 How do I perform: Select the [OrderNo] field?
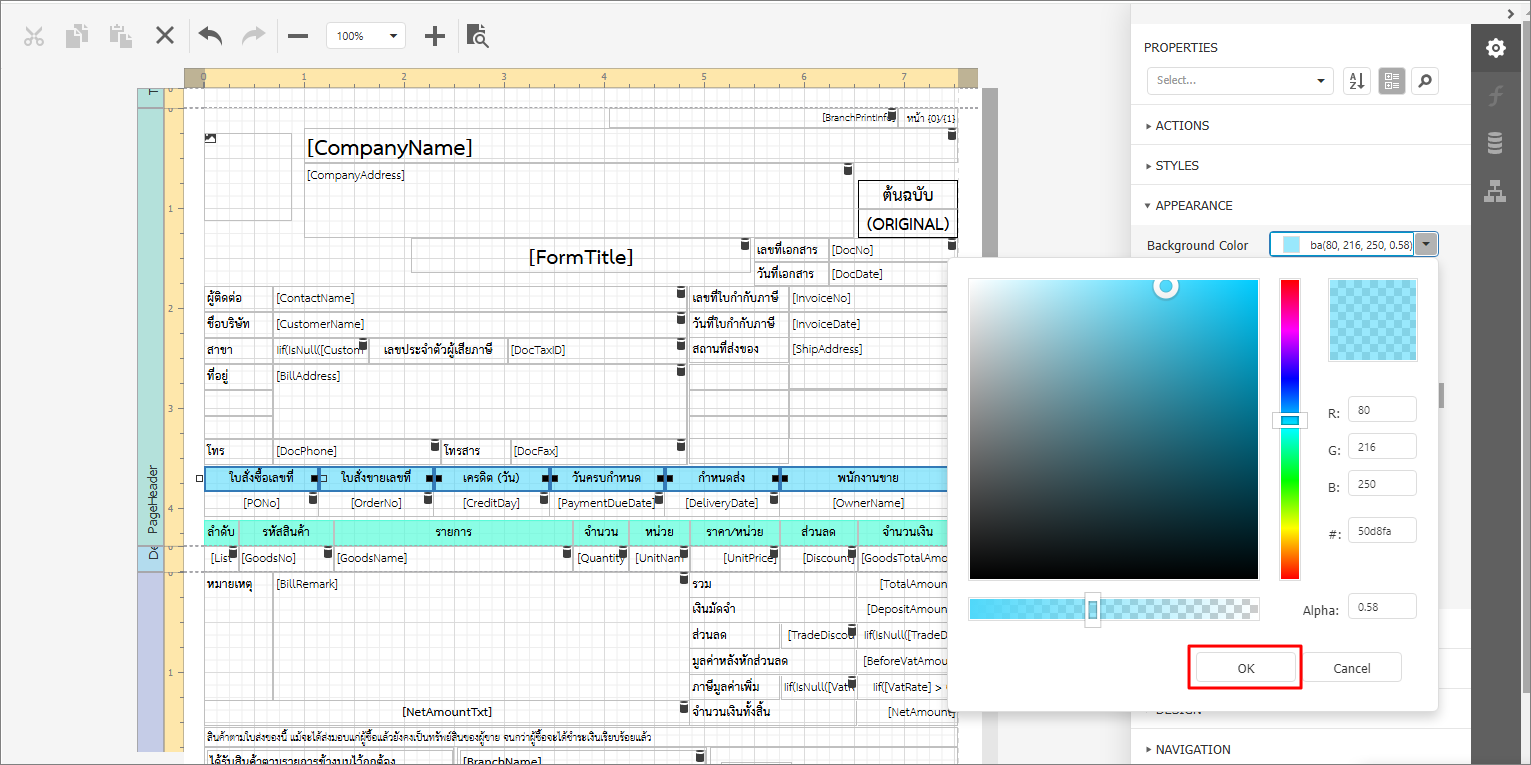[x=376, y=503]
